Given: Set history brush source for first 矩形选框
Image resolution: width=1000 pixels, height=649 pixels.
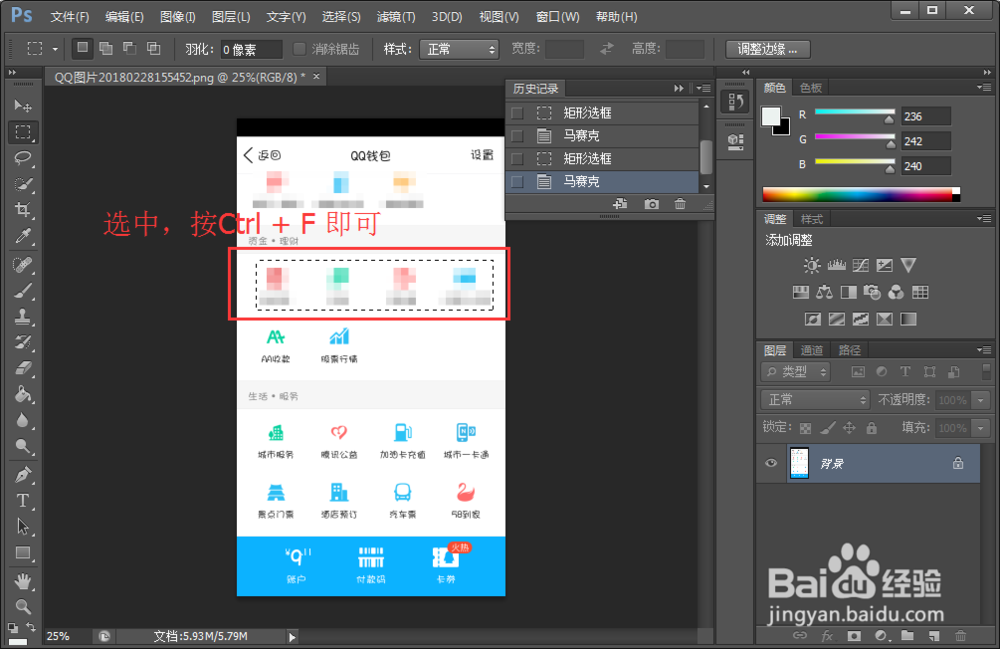Looking at the screenshot, I should 517,113.
